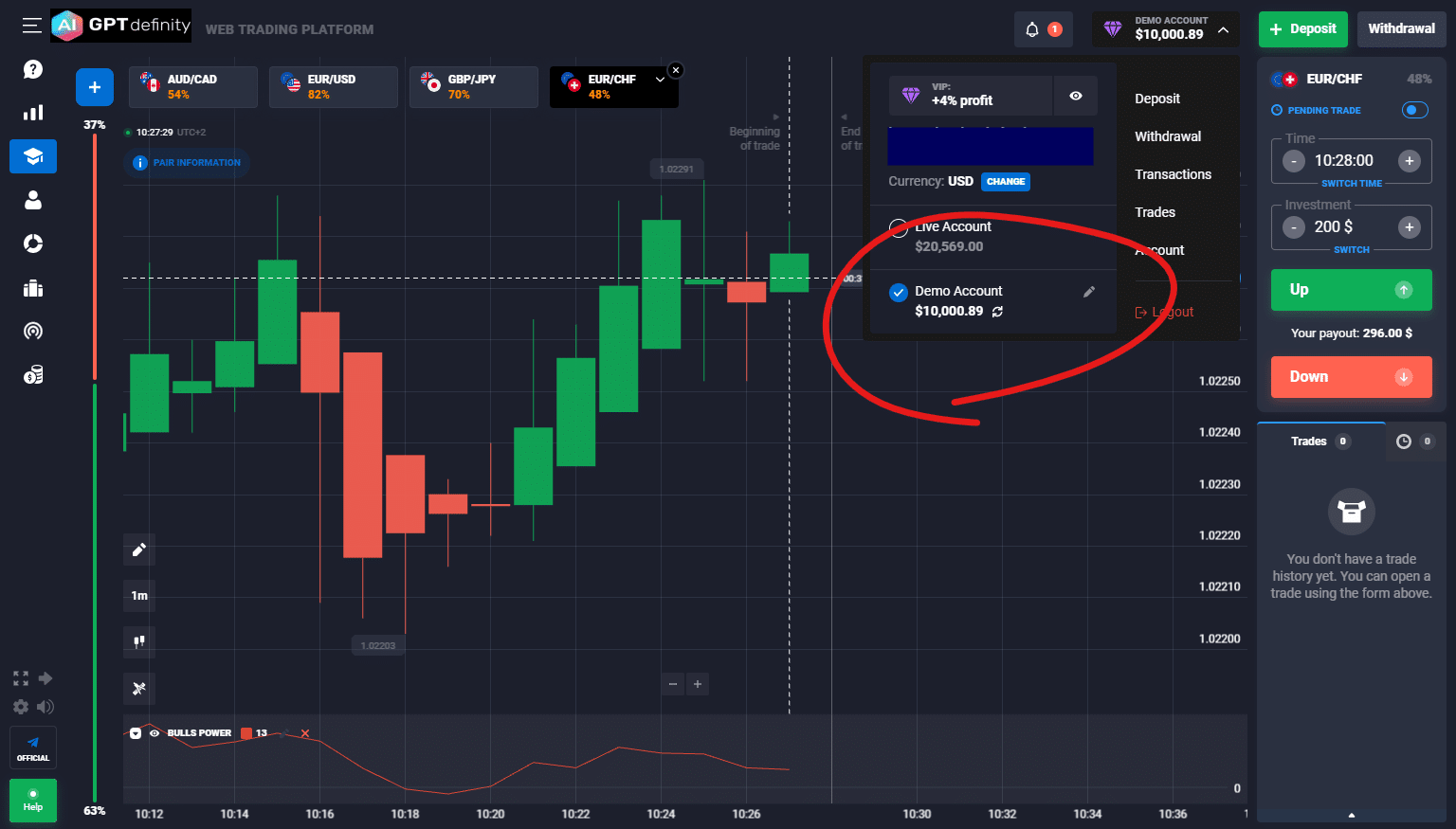Switch to GBP/JPY asset tab
1456x829 pixels.
tap(473, 87)
